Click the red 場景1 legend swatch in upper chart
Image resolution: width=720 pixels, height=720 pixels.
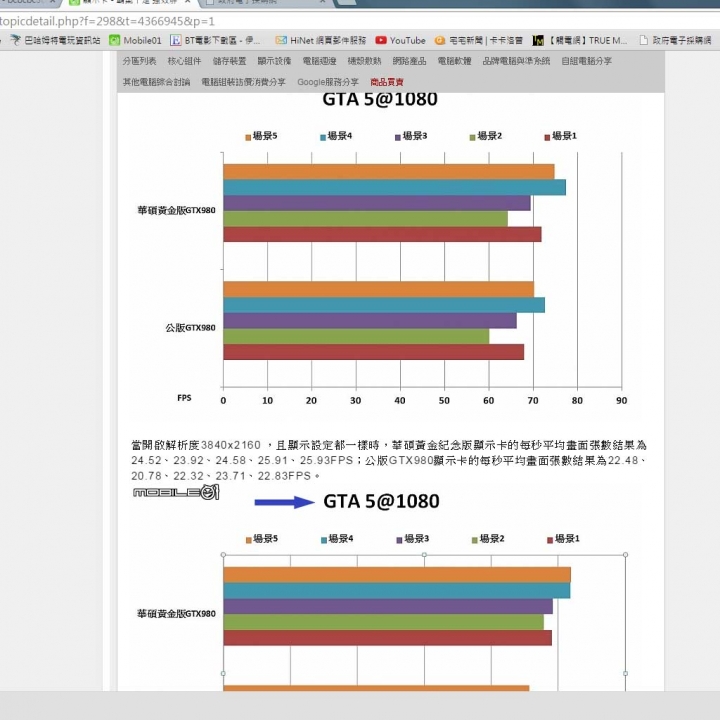point(547,137)
